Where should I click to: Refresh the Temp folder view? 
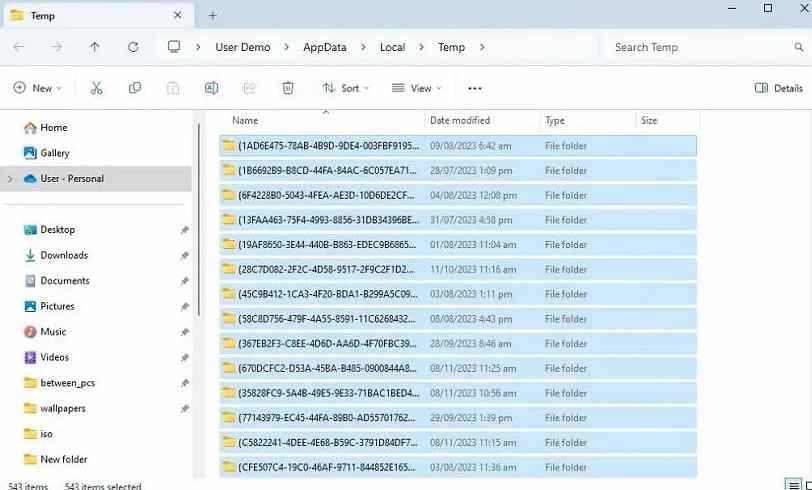pyautogui.click(x=133, y=47)
